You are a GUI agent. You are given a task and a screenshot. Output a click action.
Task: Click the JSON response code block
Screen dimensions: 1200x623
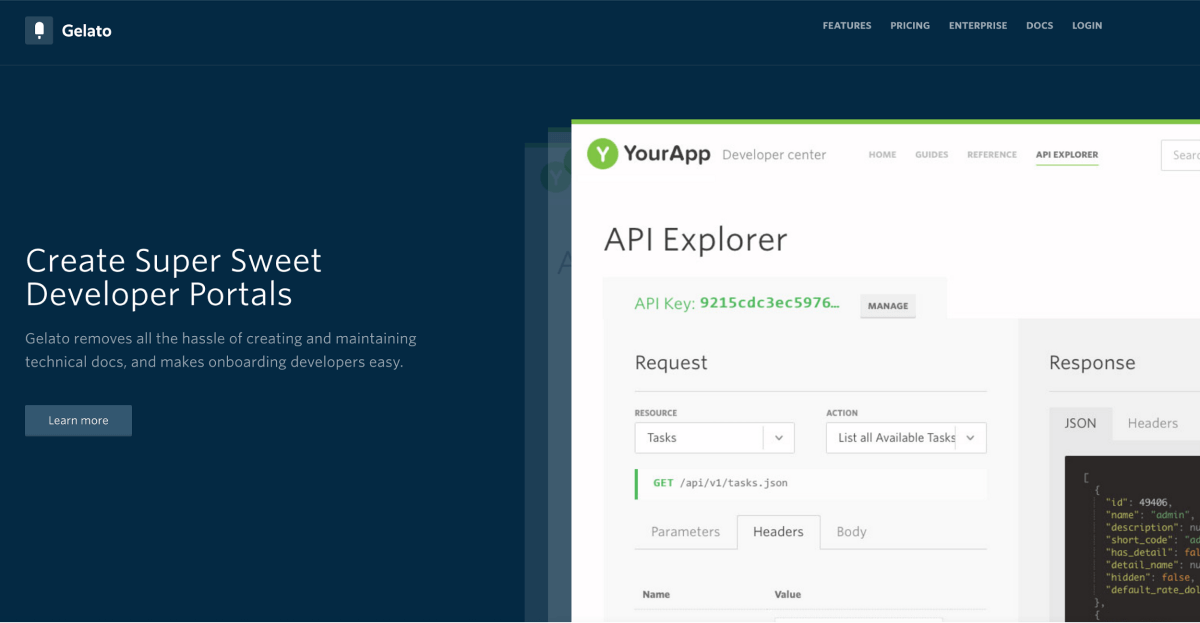(1132, 539)
